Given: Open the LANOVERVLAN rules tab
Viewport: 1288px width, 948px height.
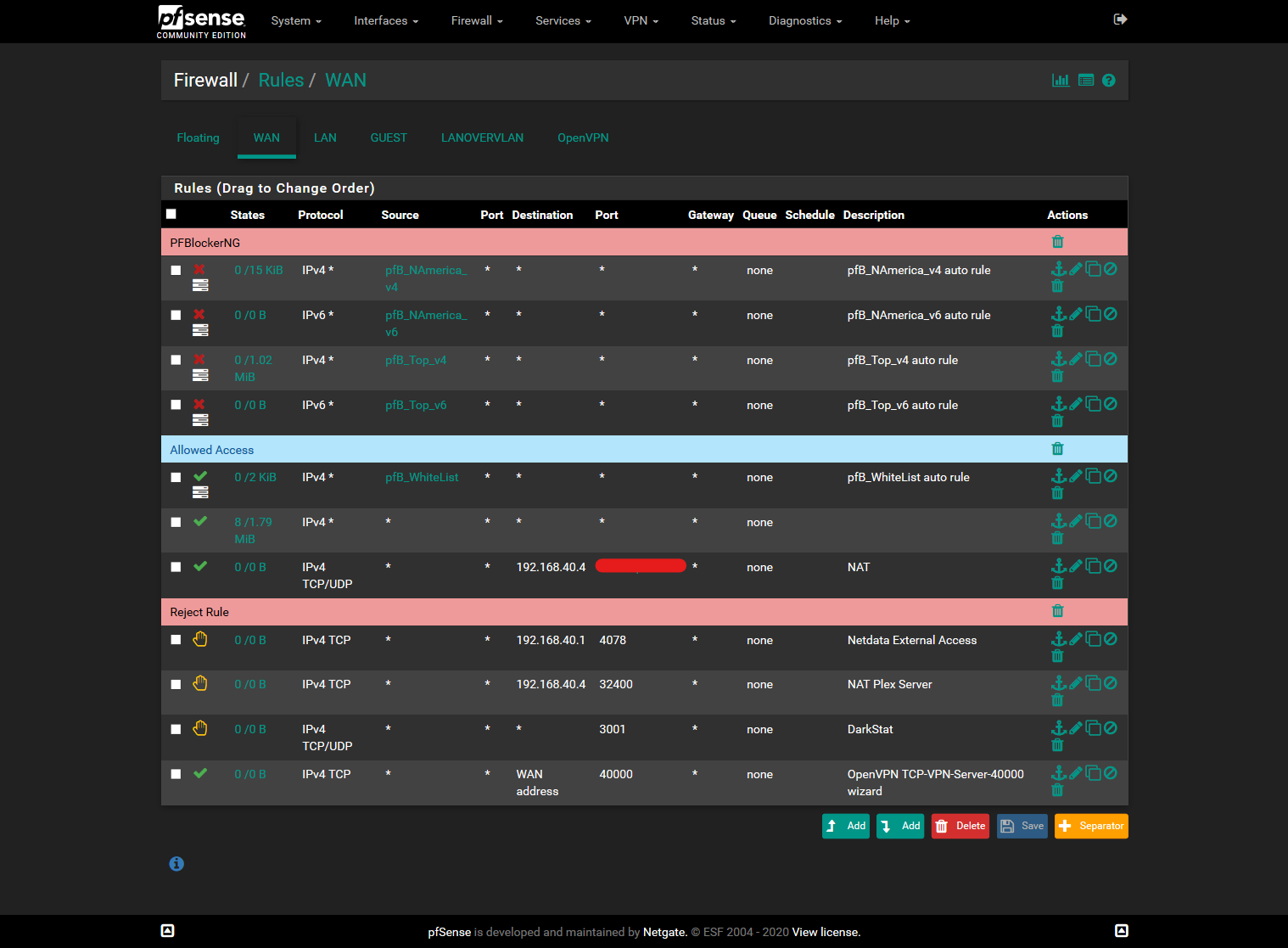Looking at the screenshot, I should pos(482,137).
